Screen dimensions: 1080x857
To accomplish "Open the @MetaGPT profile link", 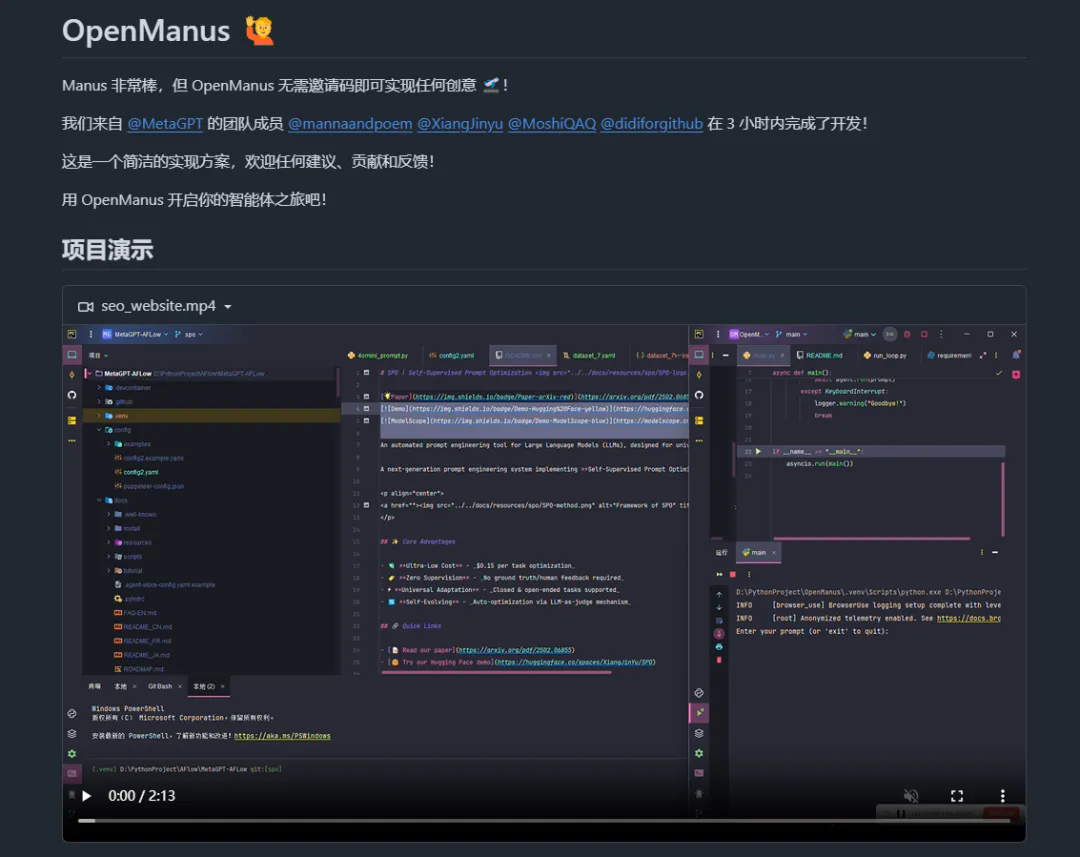I will coord(165,124).
